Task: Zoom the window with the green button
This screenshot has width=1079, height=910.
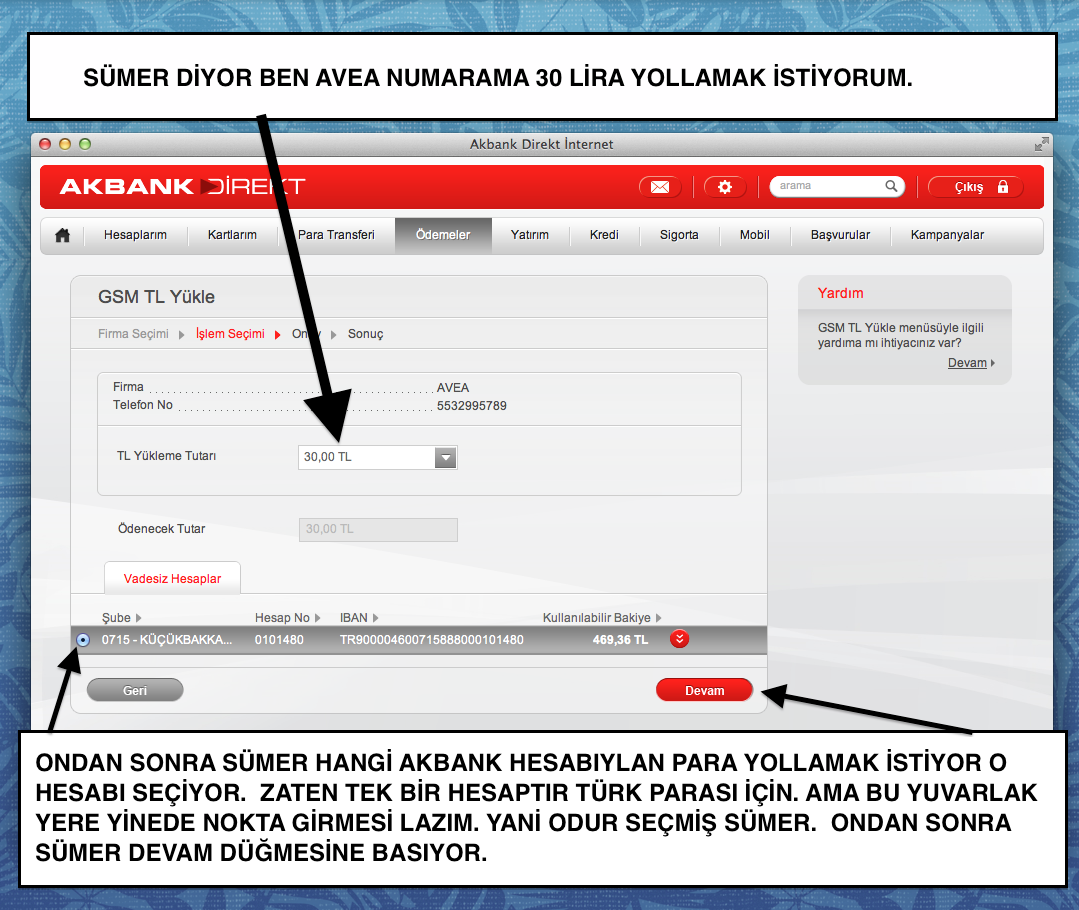Action: [x=85, y=144]
